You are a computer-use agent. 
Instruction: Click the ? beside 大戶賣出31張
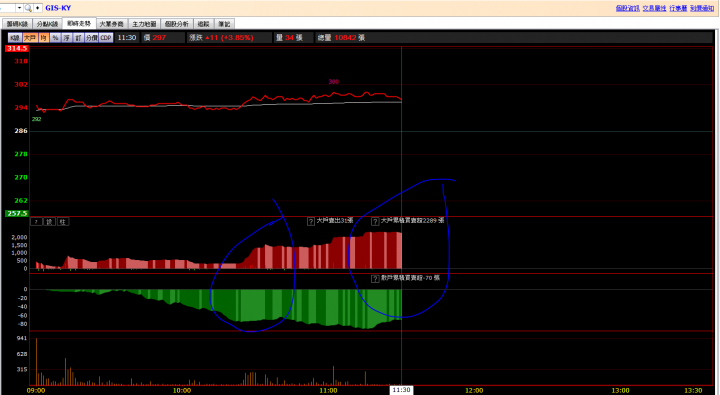[311, 221]
